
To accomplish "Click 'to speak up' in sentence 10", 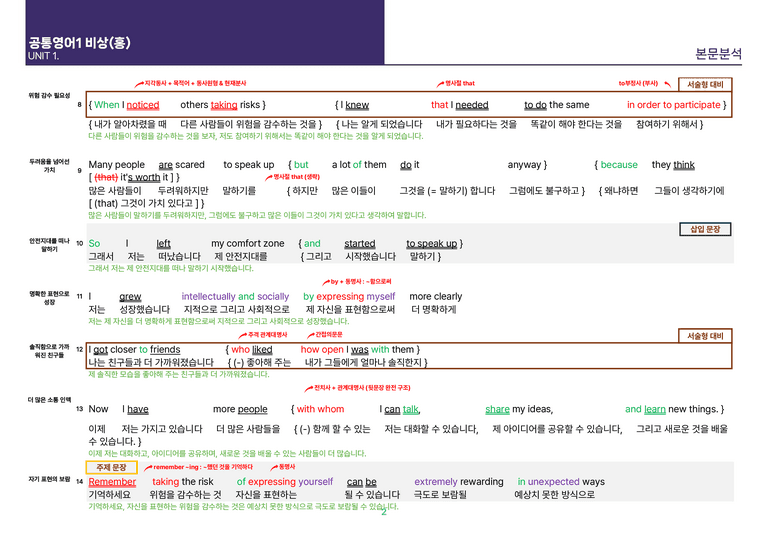I will pyautogui.click(x=432, y=243).
